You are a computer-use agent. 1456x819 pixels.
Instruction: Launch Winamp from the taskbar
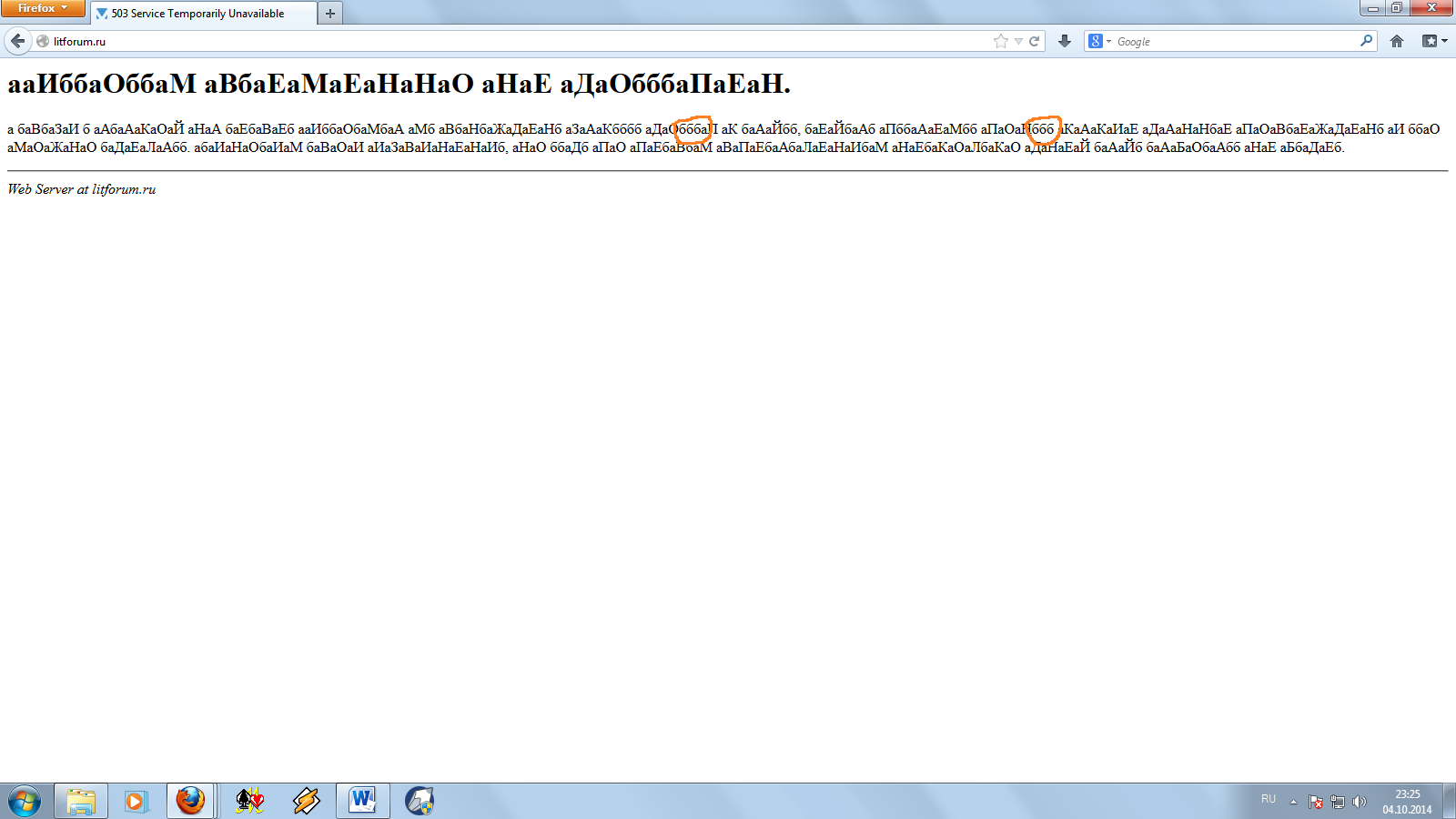tap(307, 801)
